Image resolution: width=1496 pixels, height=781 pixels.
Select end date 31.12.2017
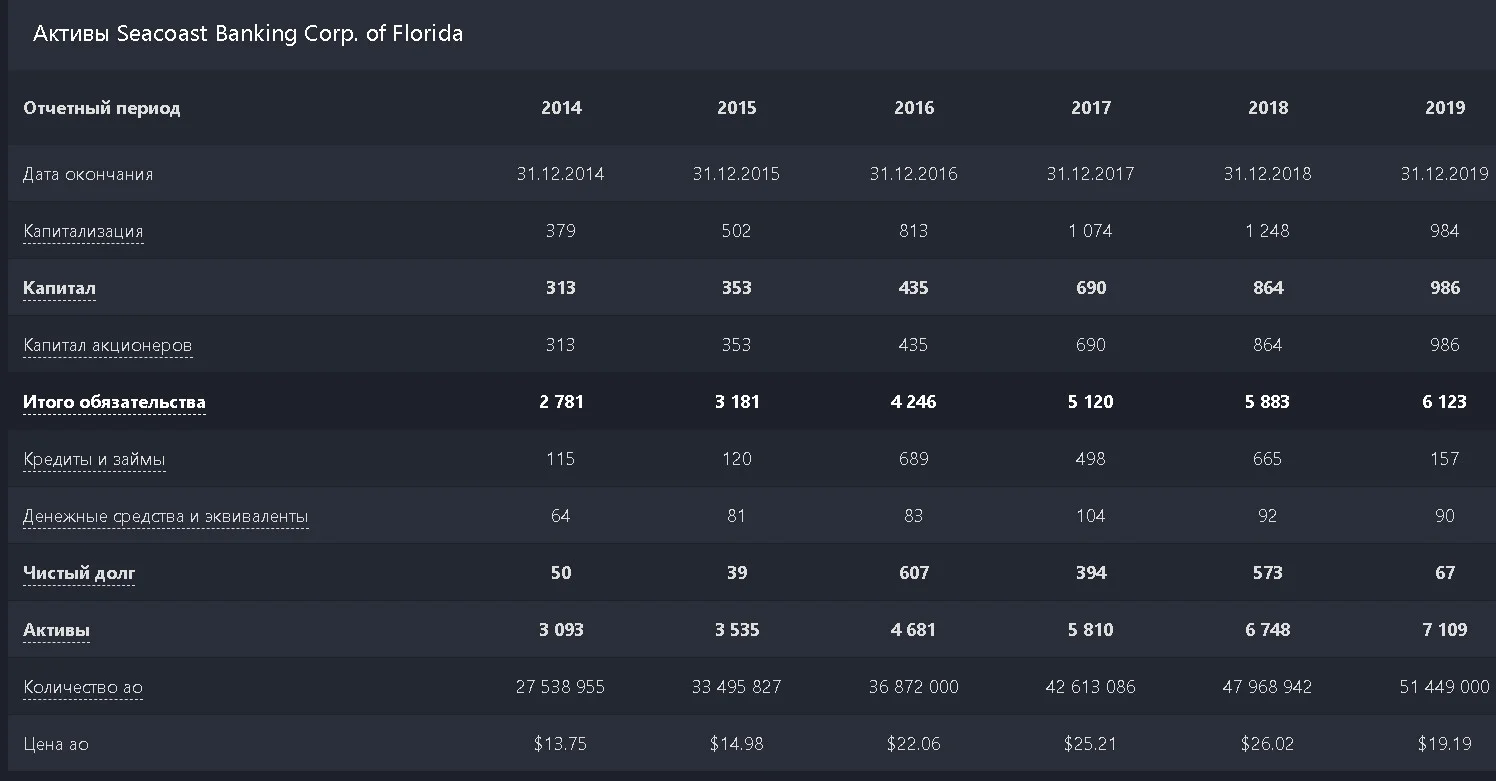(x=1091, y=174)
